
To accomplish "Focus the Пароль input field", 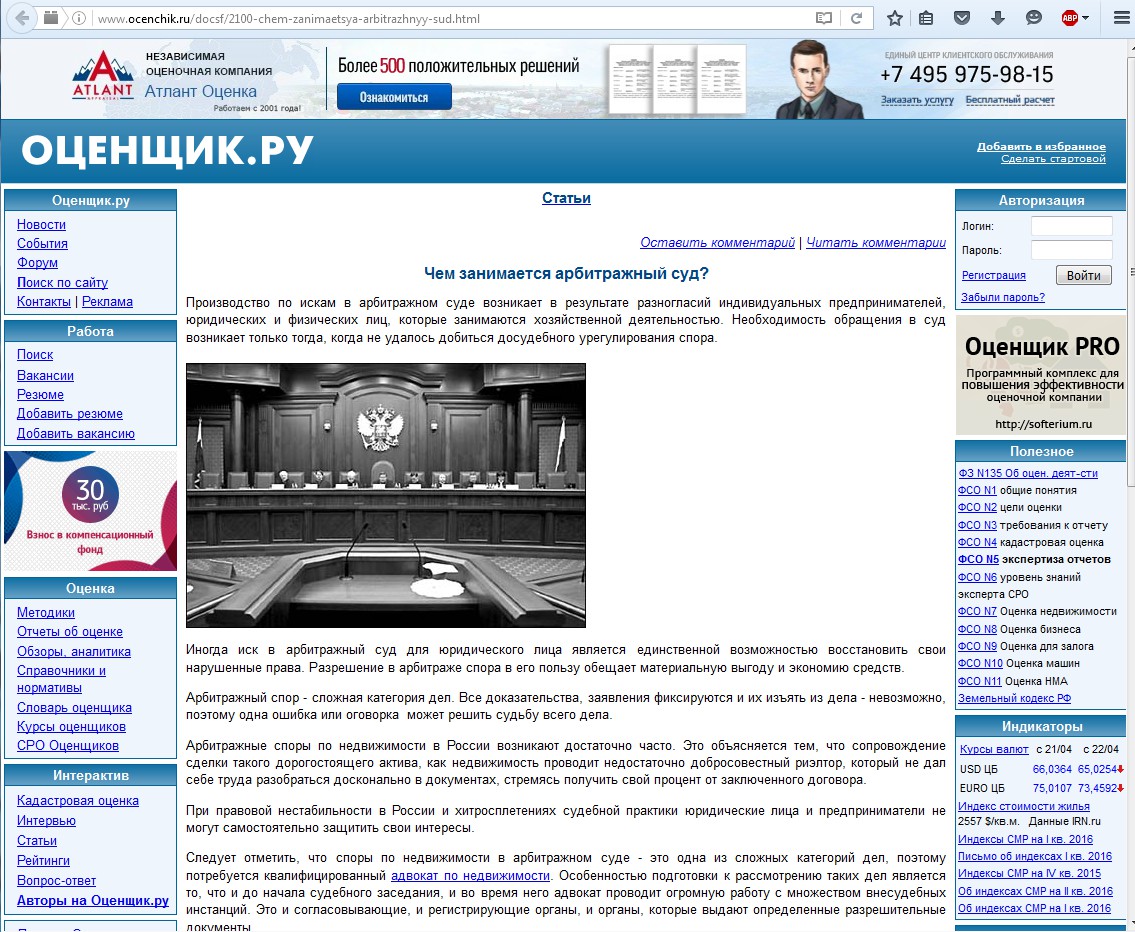I will point(1071,250).
